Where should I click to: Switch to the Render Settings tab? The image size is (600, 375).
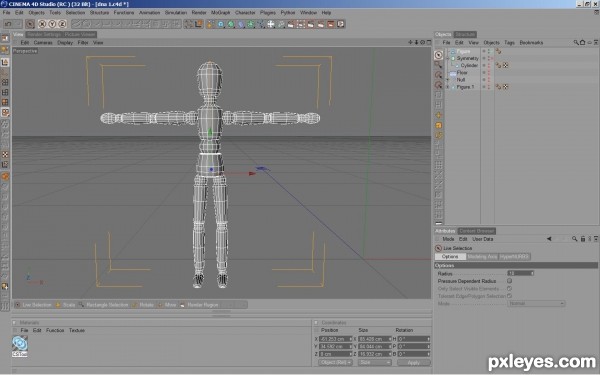tap(44, 34)
